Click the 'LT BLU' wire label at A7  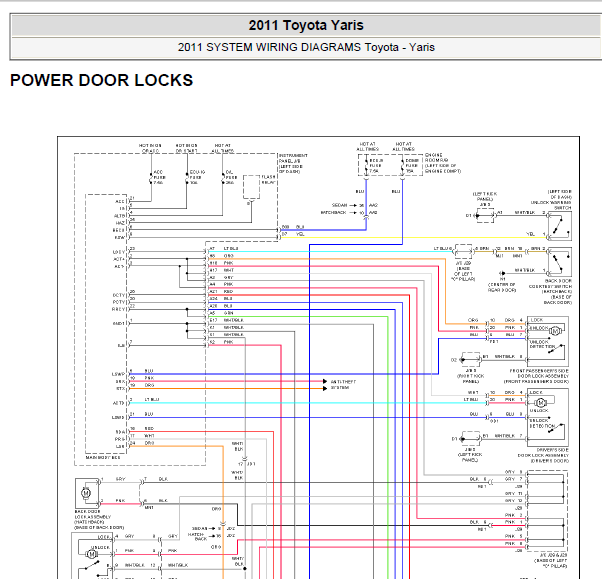click(231, 249)
